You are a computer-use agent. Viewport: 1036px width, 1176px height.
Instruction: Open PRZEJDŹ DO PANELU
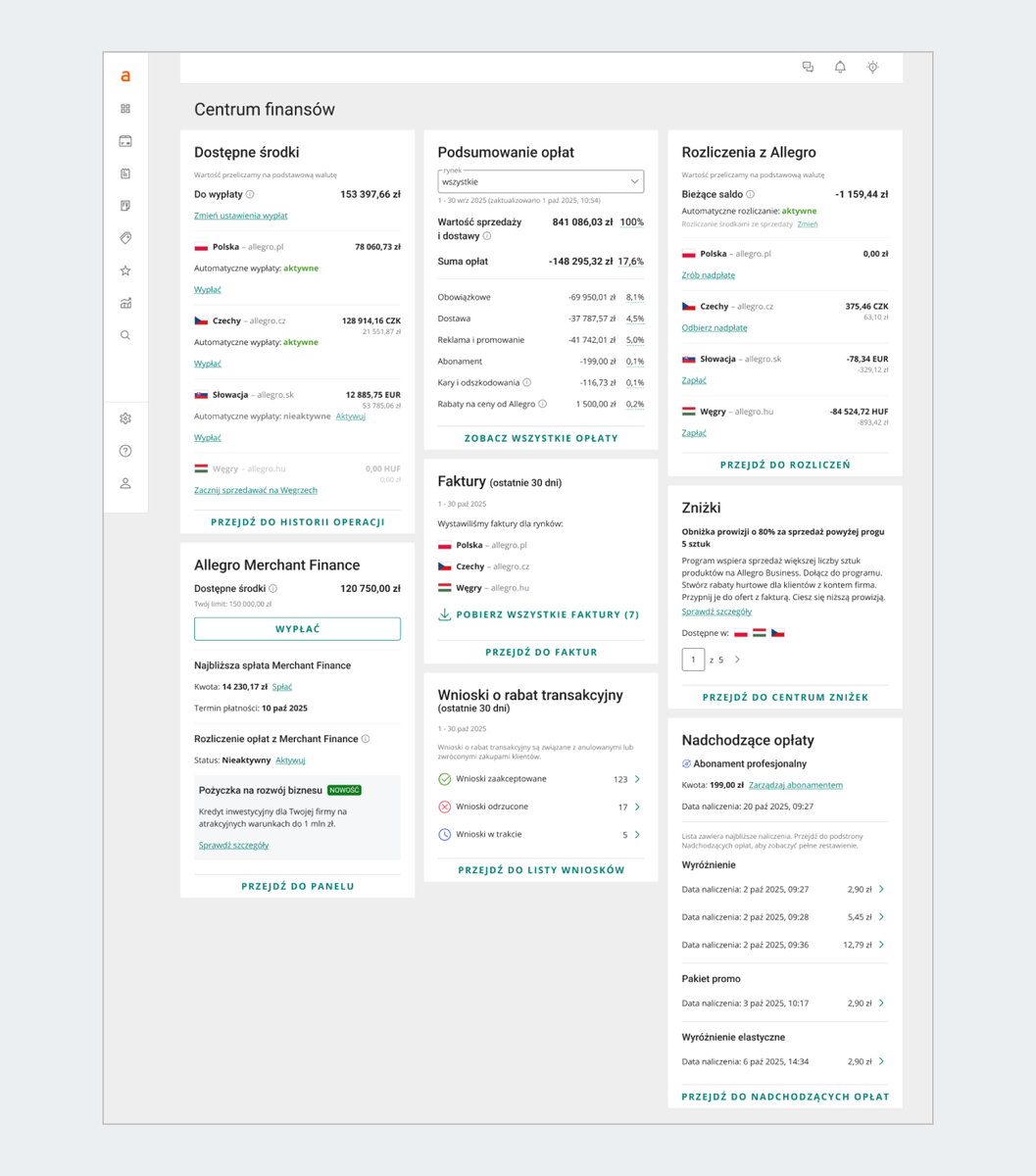click(x=298, y=886)
